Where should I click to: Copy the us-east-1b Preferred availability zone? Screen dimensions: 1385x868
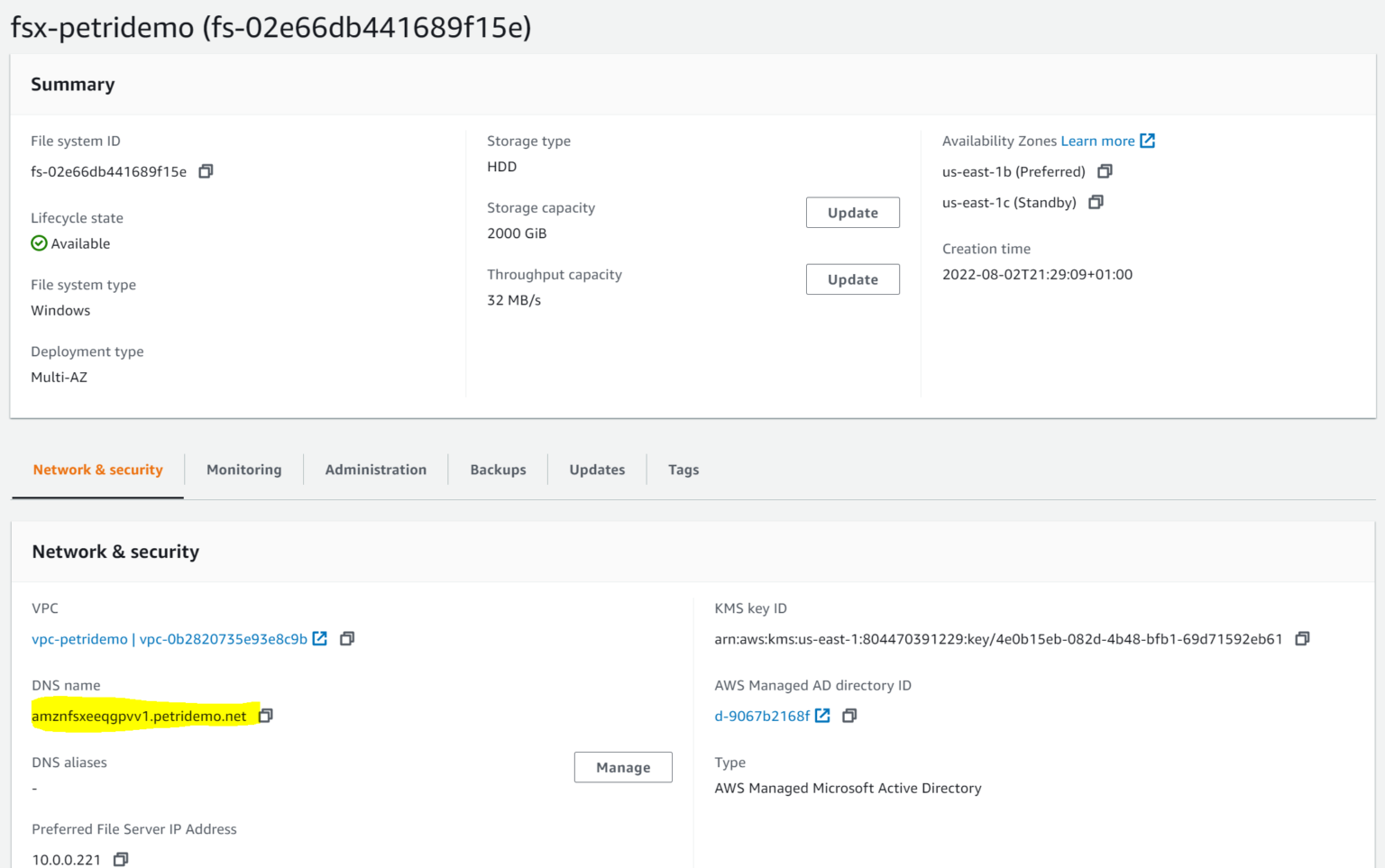(1105, 171)
